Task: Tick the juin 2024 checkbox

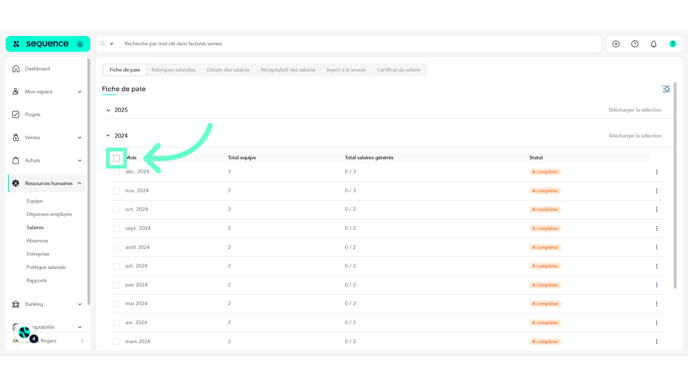Action: coord(116,285)
